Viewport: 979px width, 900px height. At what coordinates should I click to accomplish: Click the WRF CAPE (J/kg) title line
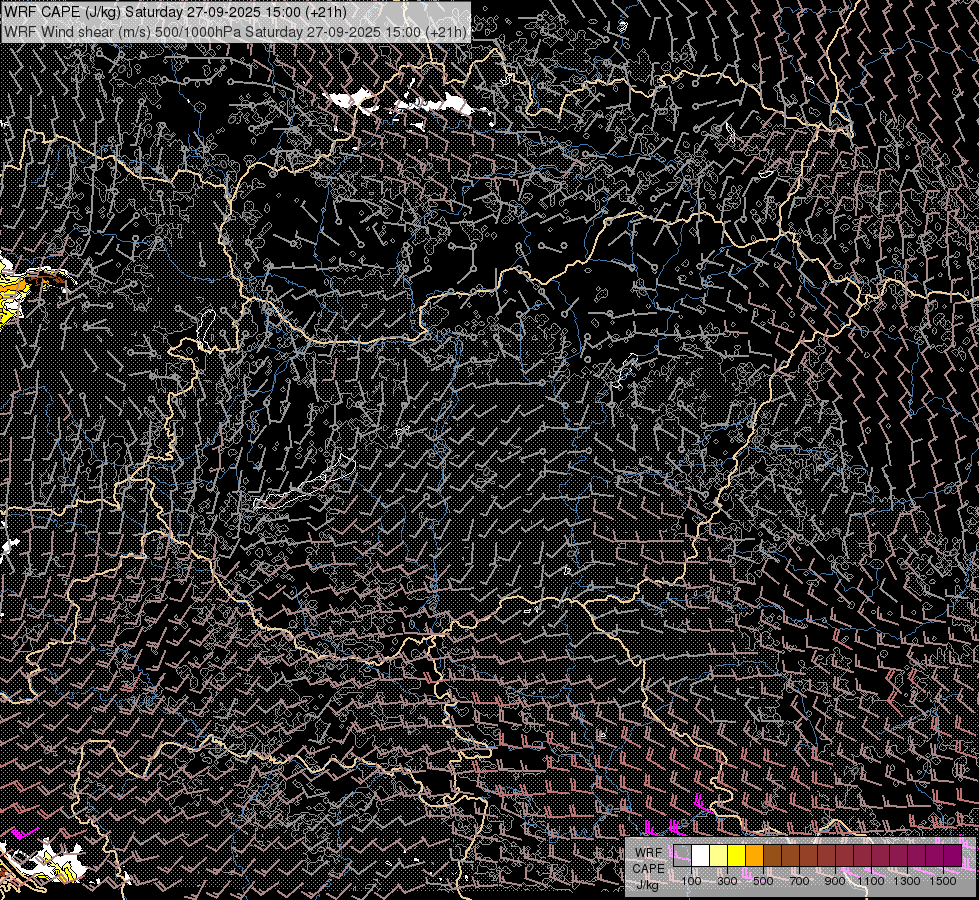coord(175,12)
